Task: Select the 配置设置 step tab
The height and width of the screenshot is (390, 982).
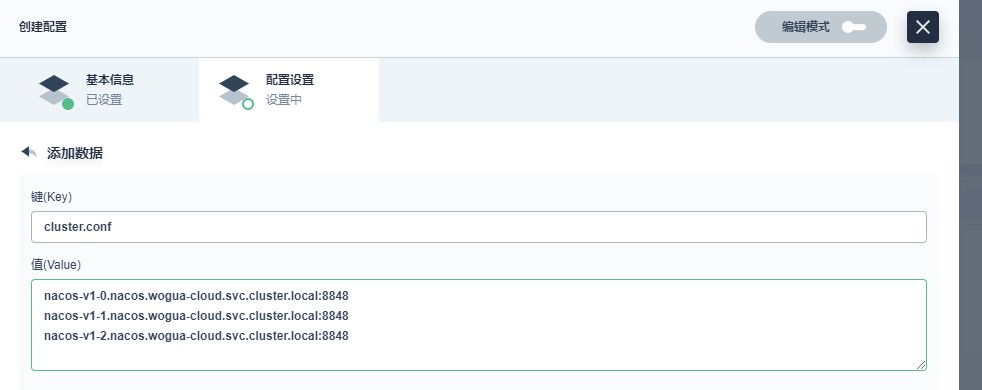Action: pos(289,90)
